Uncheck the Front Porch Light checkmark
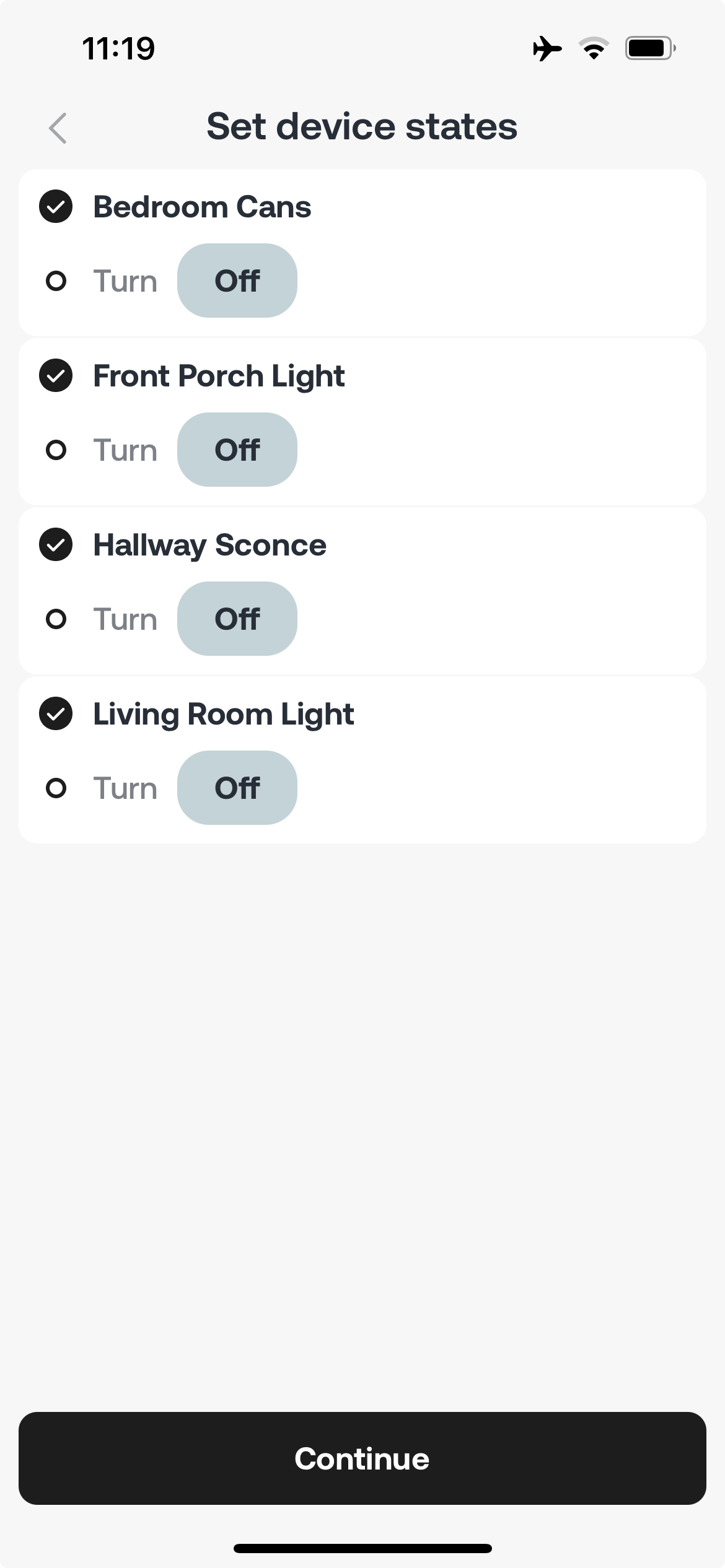 coord(56,375)
